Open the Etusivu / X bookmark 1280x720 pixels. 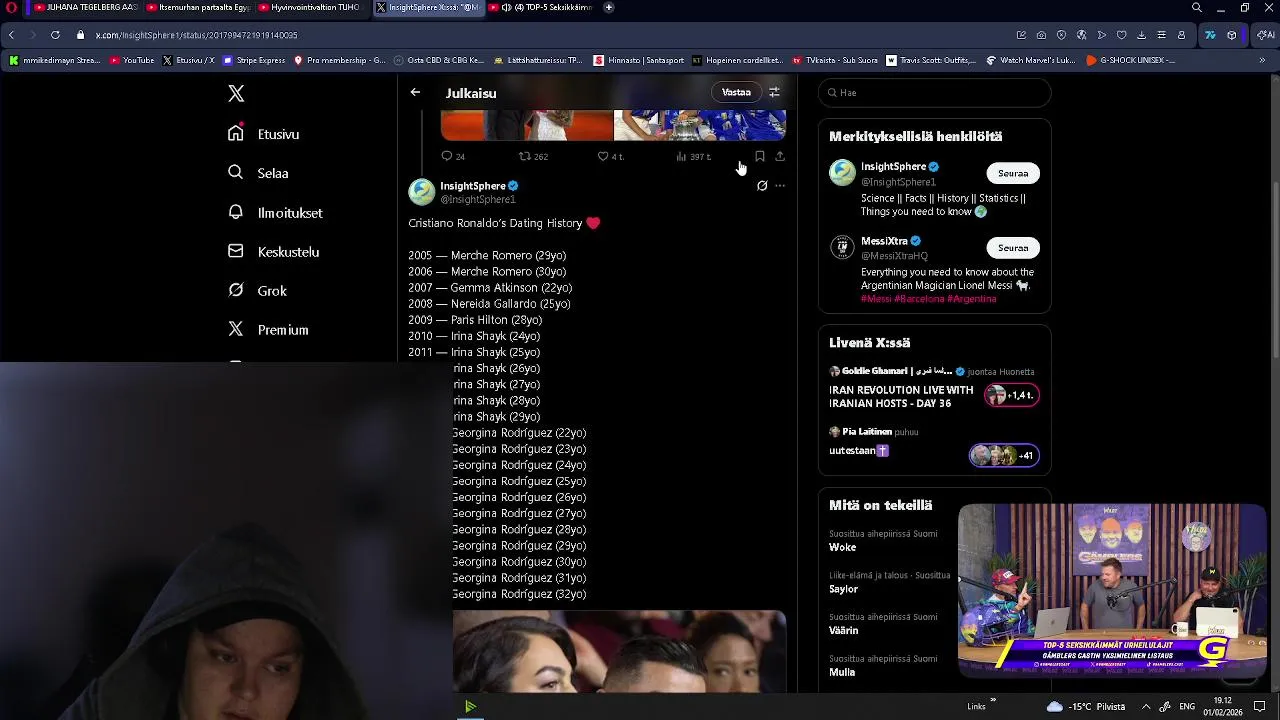click(188, 60)
